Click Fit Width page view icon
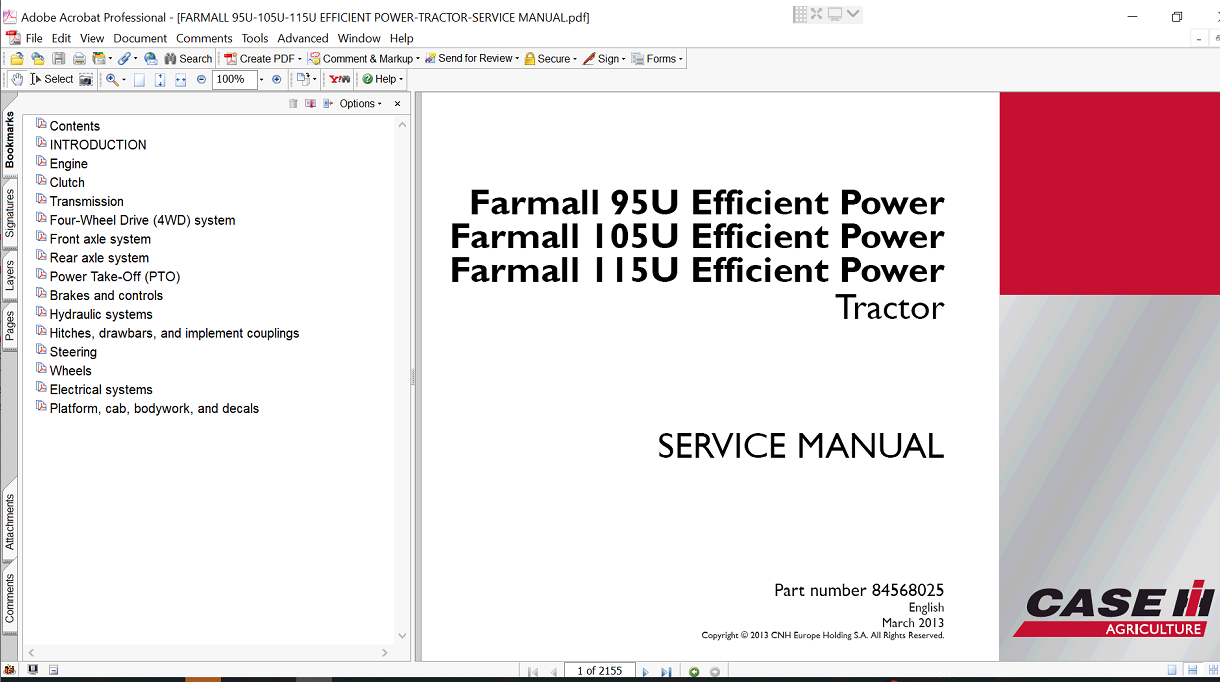Viewport: 1220px width, 682px height. 179,79
